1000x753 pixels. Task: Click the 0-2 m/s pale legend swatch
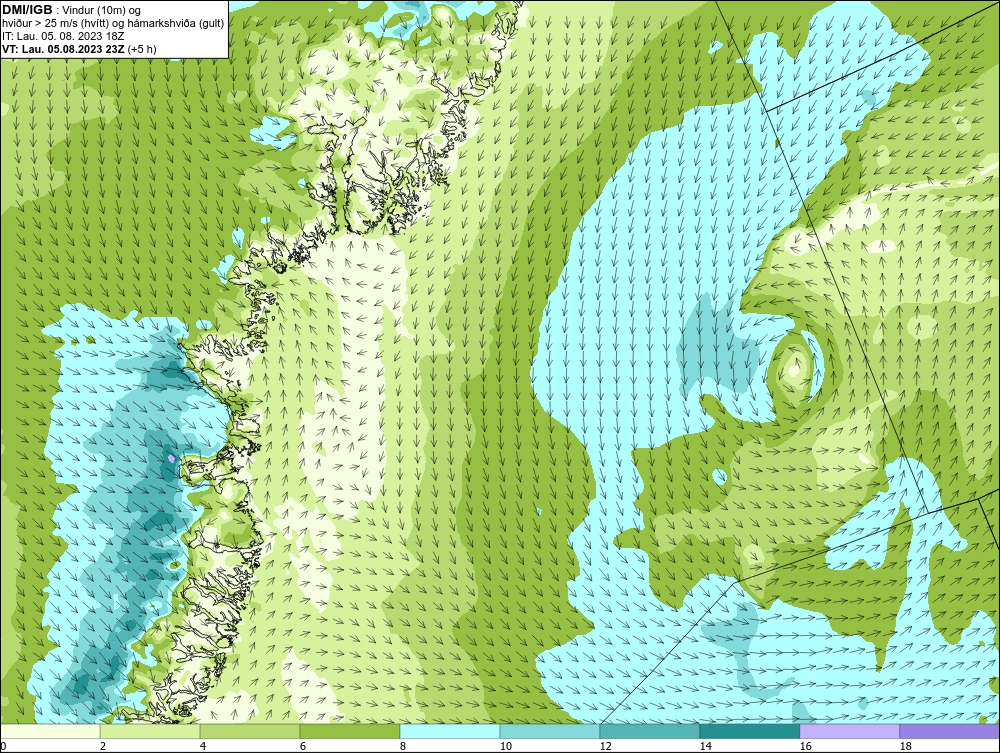(x=50, y=731)
